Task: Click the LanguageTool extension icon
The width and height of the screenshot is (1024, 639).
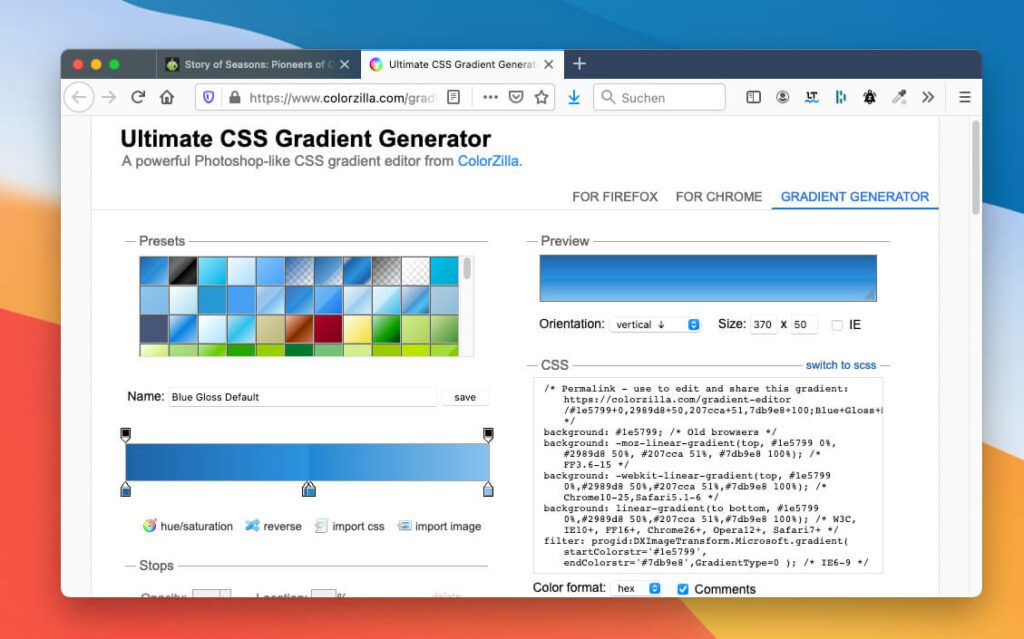Action: [x=812, y=97]
